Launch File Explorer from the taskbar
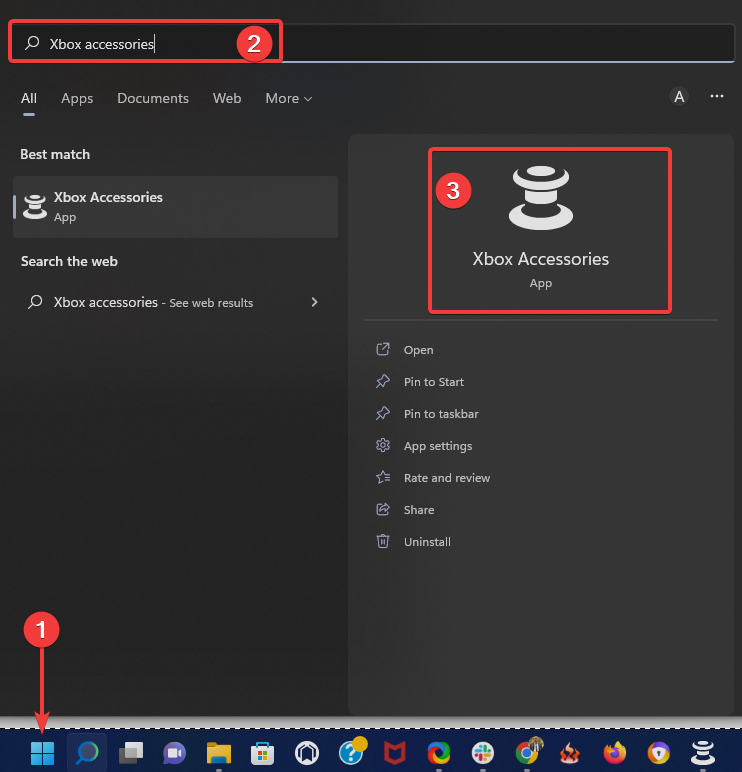Image resolution: width=742 pixels, height=772 pixels. tap(219, 753)
